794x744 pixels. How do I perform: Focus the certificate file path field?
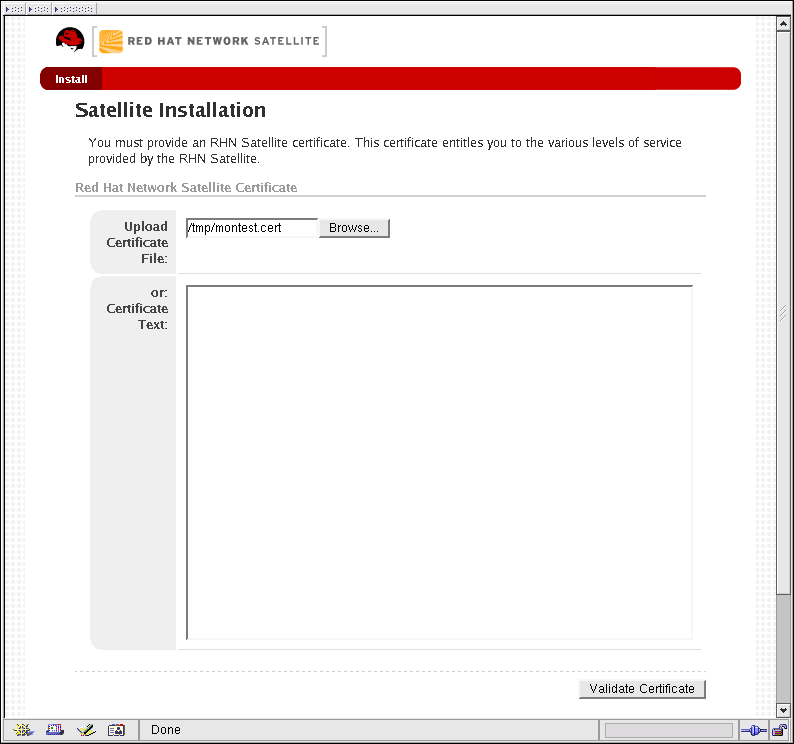(x=252, y=228)
